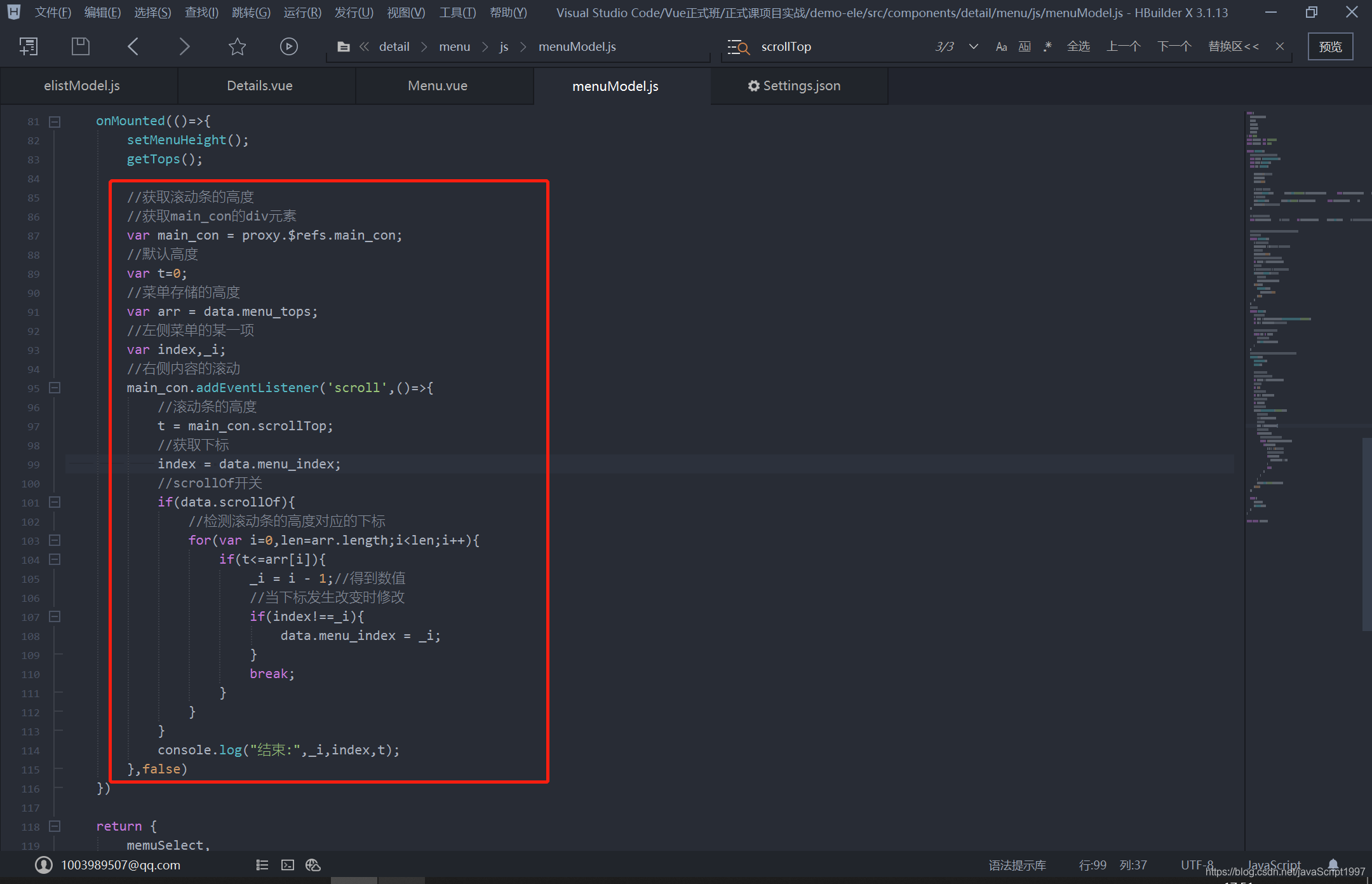The image size is (1372, 884).
Task: Click 行:99 line indicator in status bar
Action: click(1093, 865)
